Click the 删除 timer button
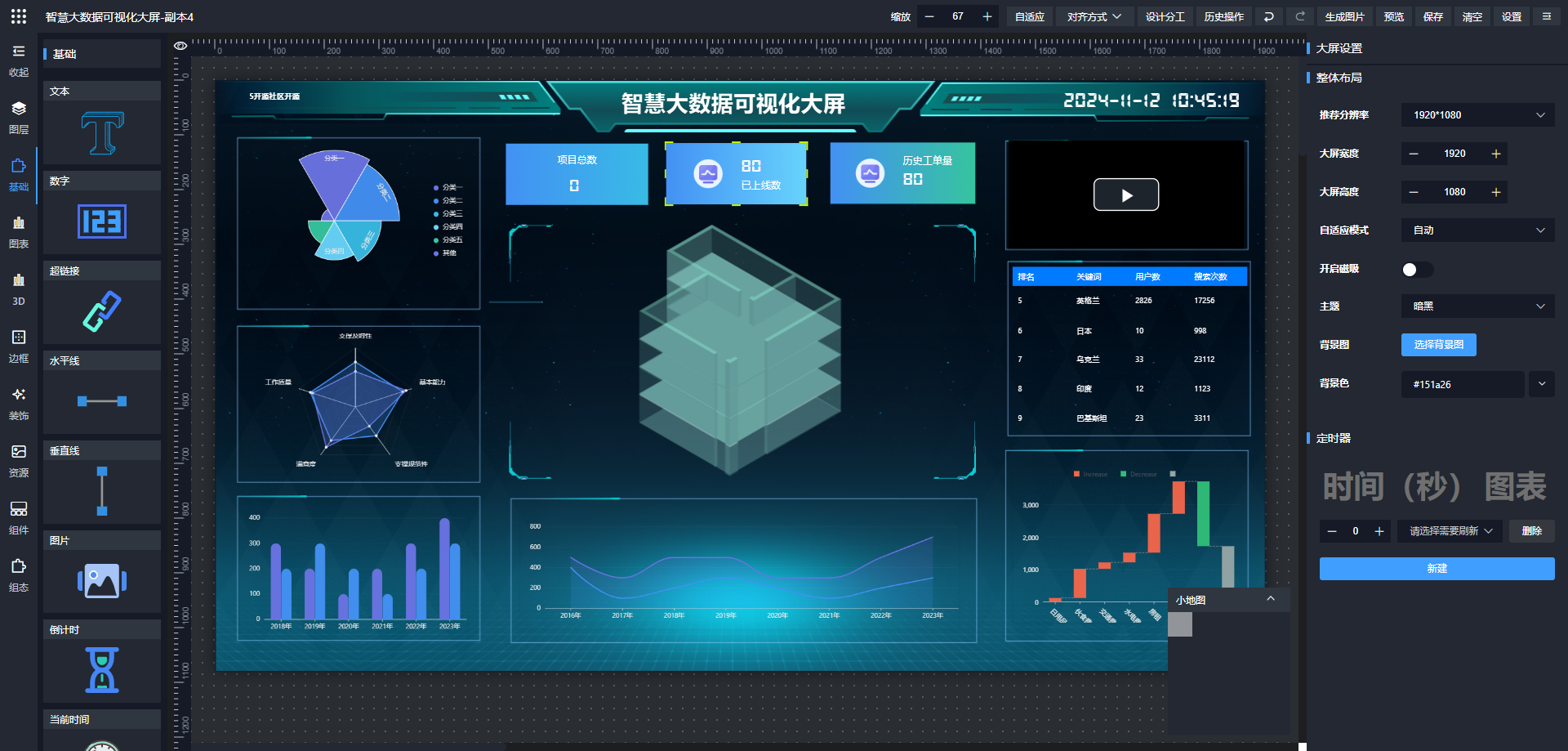Screen dimensions: 1568x751 tap(1531, 531)
